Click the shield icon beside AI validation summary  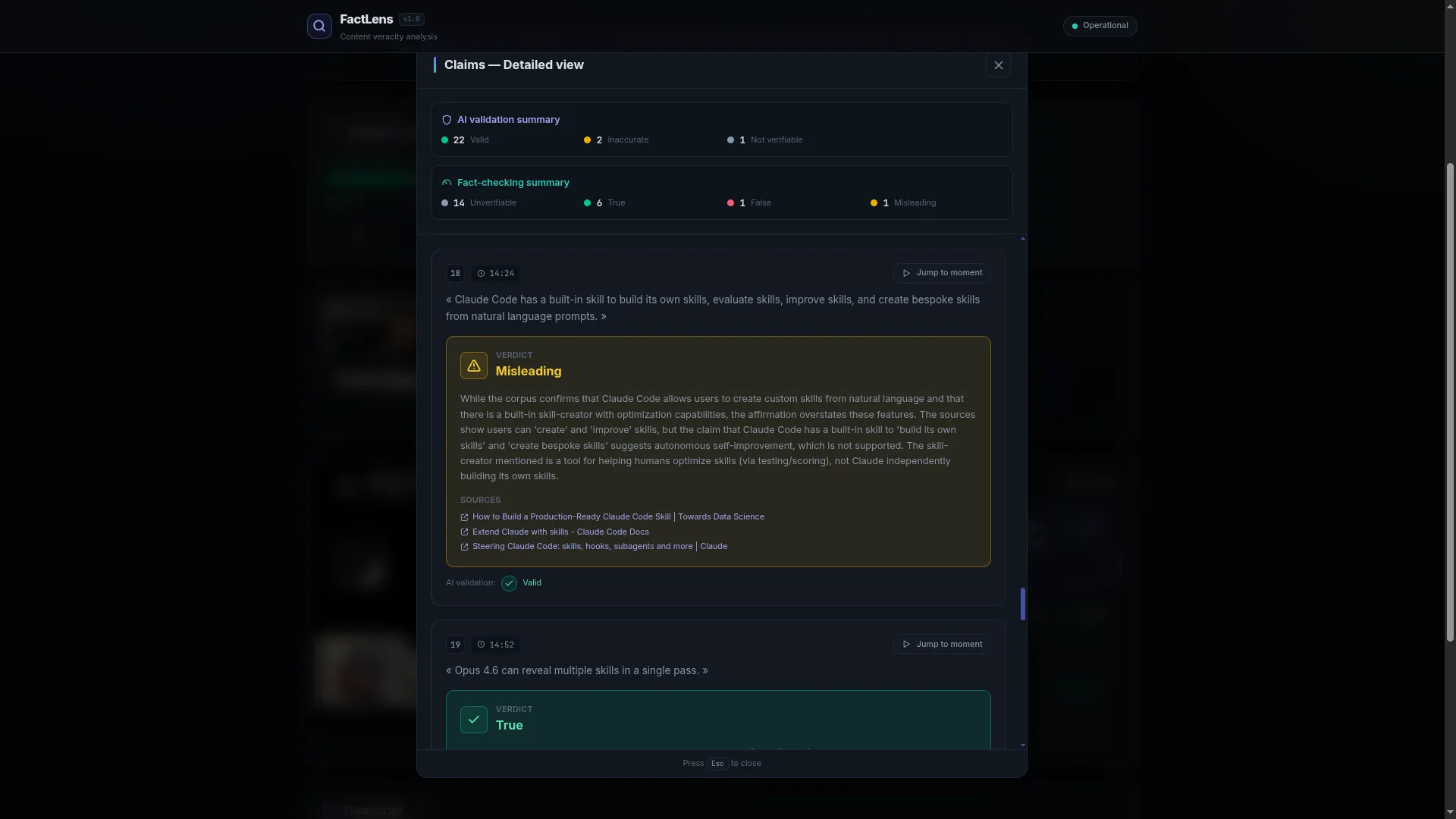447,120
